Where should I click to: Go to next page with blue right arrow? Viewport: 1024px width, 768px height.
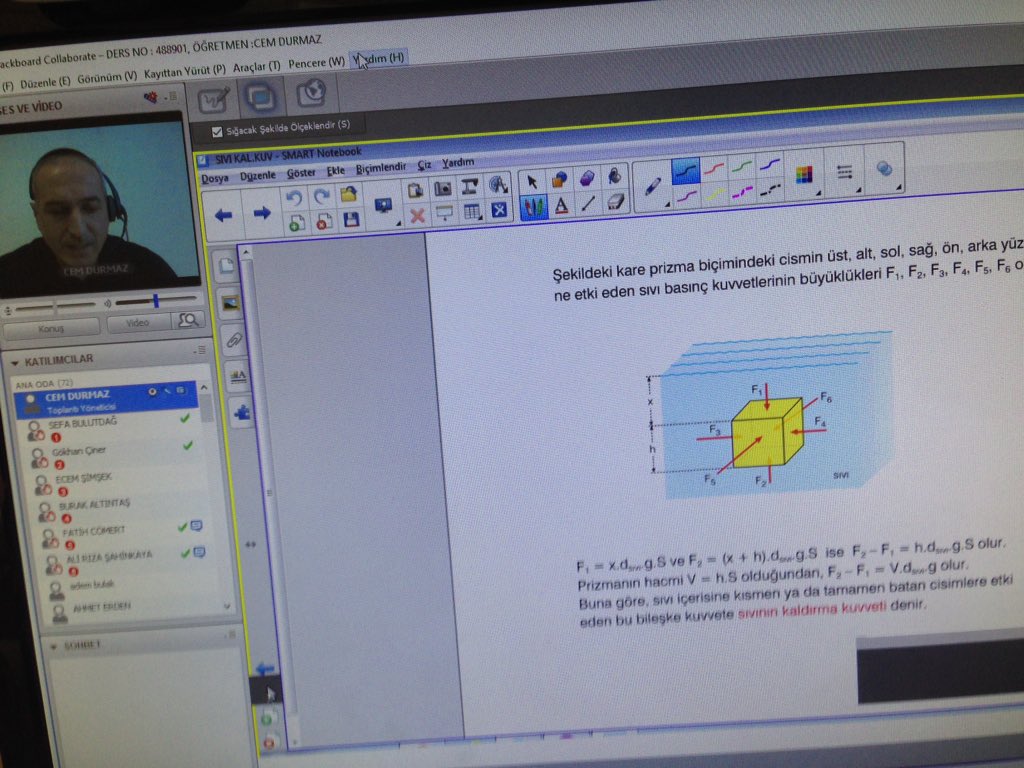[262, 213]
